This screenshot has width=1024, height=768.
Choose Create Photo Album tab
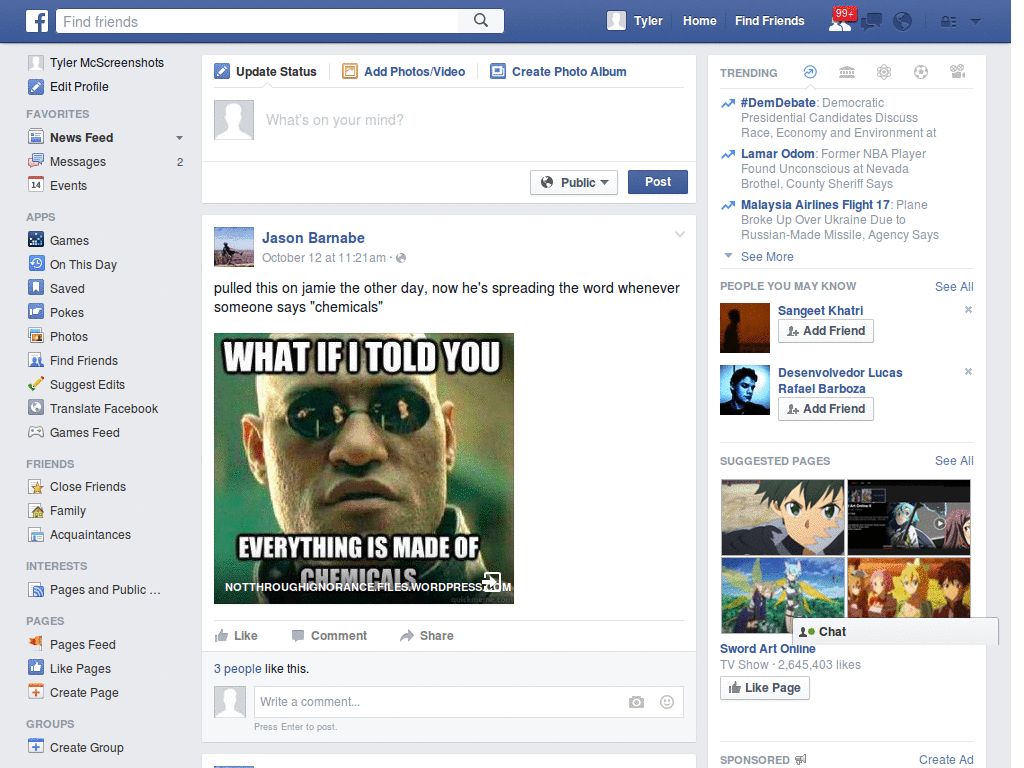[x=558, y=72]
